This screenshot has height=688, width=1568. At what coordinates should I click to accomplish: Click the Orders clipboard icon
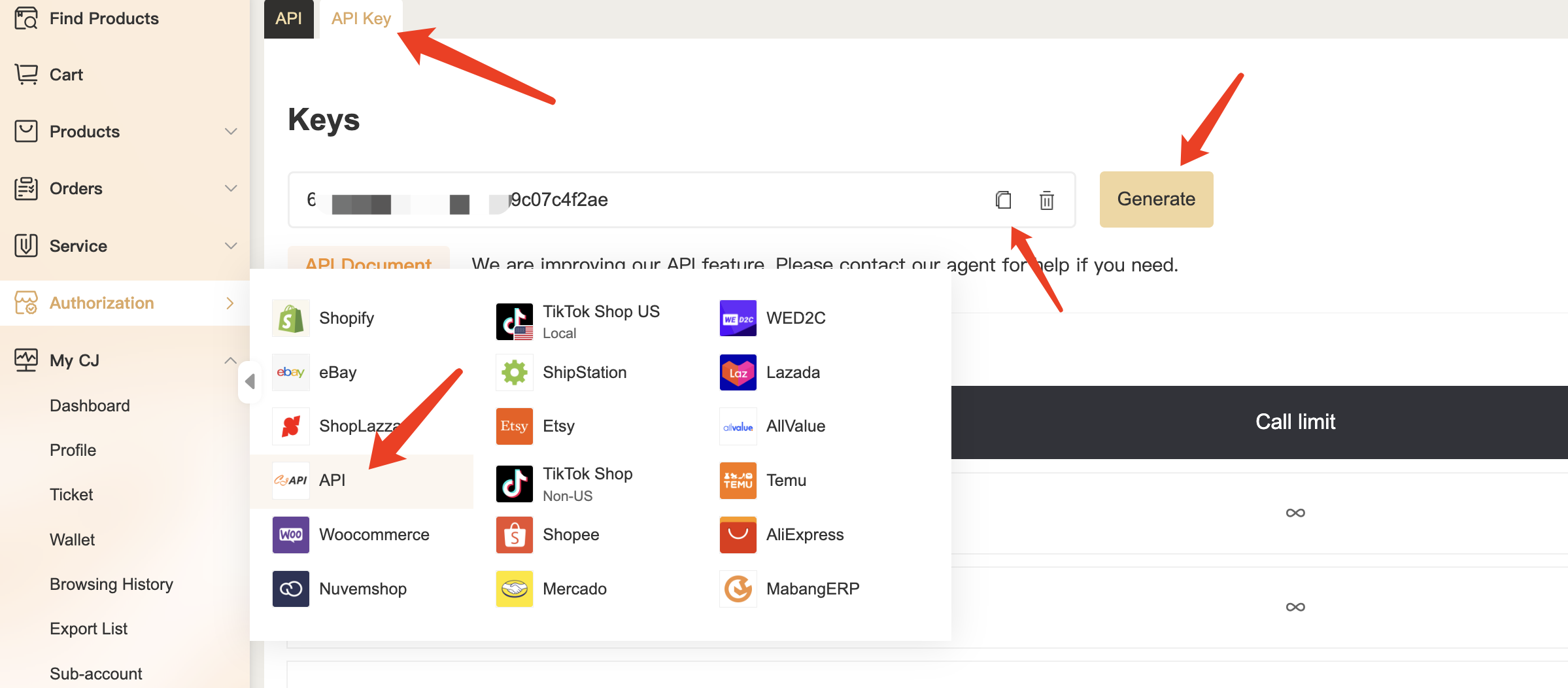[x=26, y=188]
